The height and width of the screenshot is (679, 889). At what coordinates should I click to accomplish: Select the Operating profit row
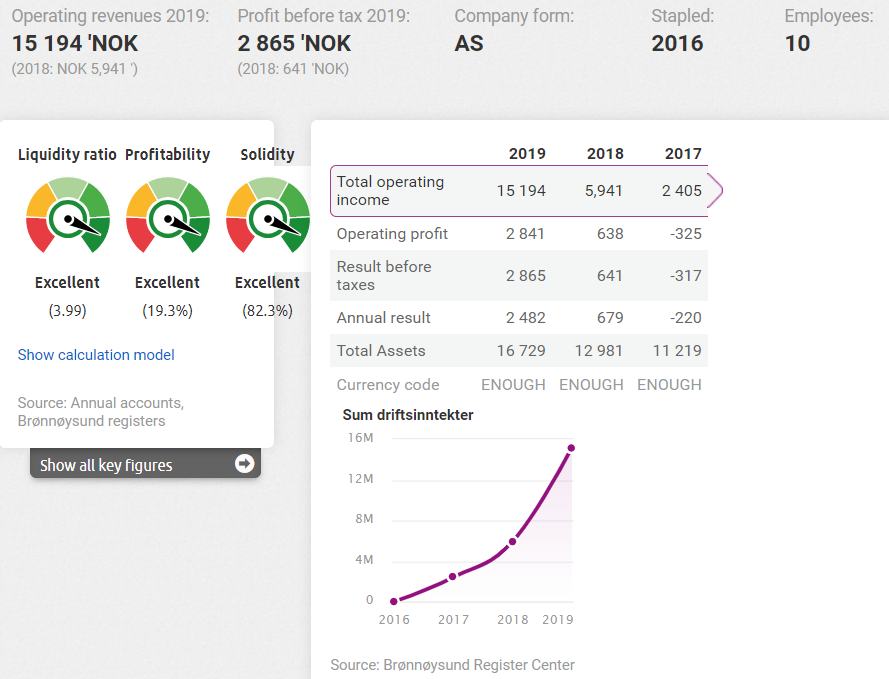click(518, 234)
